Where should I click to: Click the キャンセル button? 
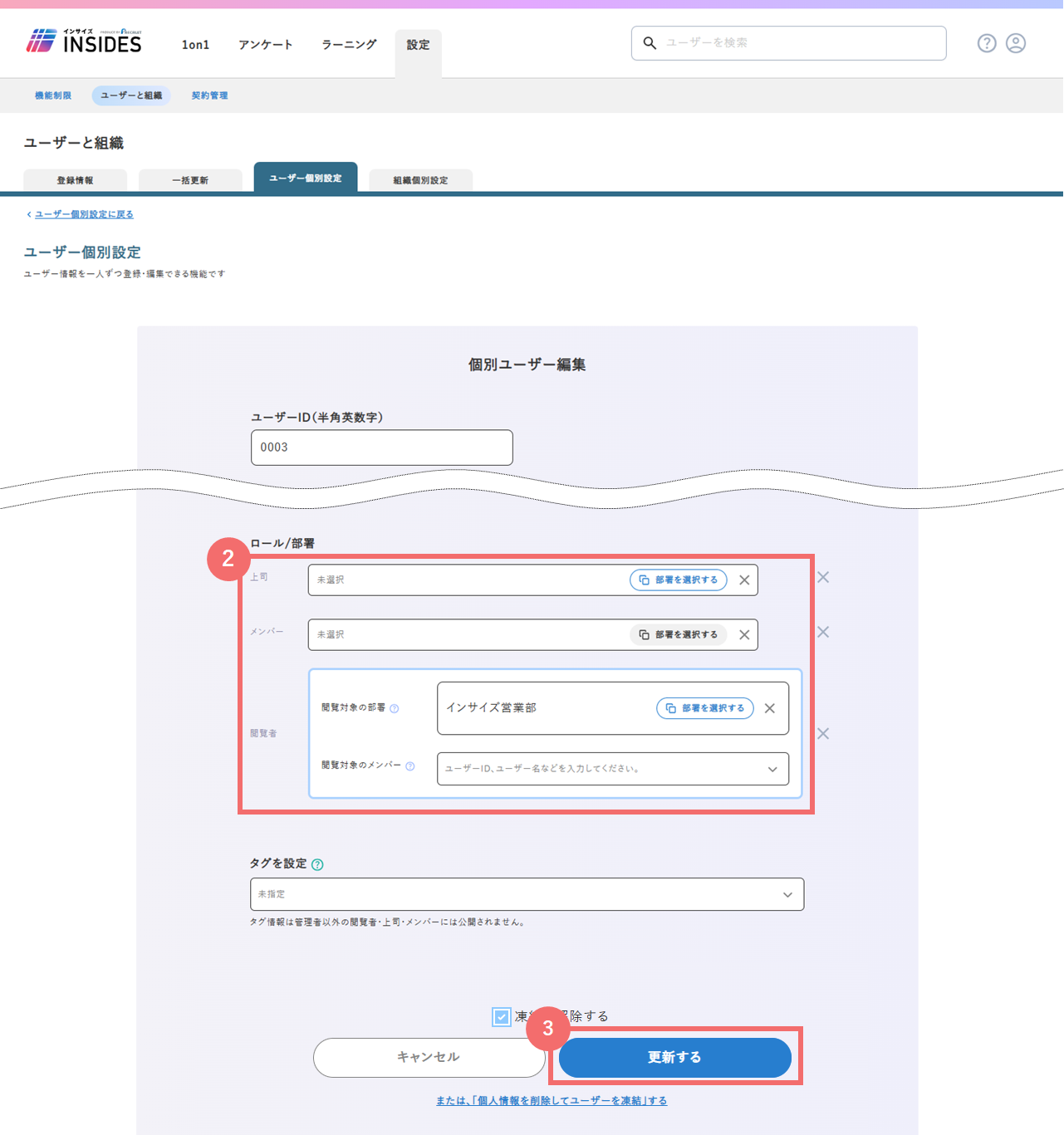tap(429, 1058)
